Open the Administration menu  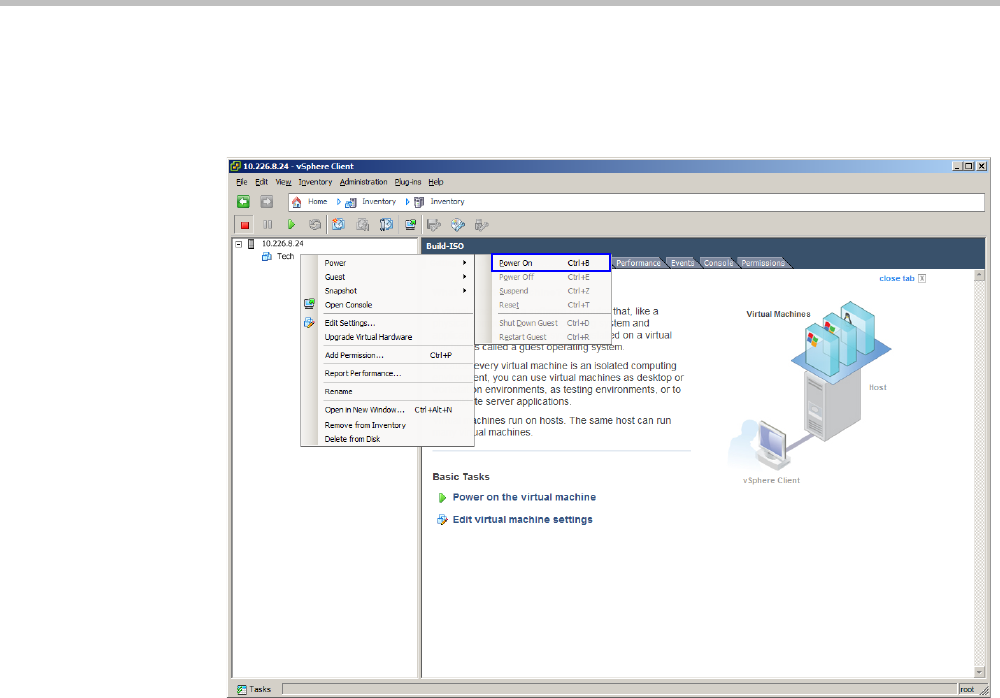tap(362, 182)
